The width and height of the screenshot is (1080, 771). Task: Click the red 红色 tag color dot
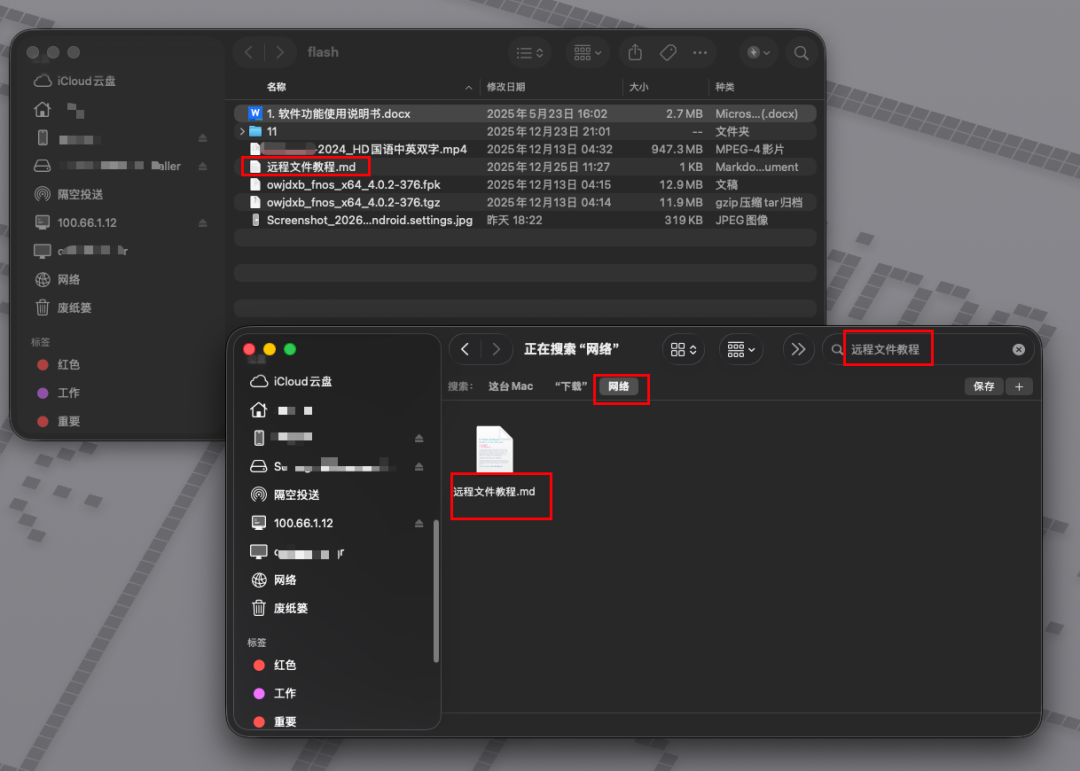pos(258,665)
